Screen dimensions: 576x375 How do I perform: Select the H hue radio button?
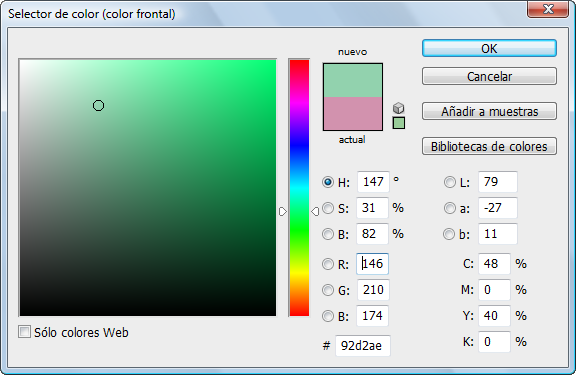(x=328, y=182)
